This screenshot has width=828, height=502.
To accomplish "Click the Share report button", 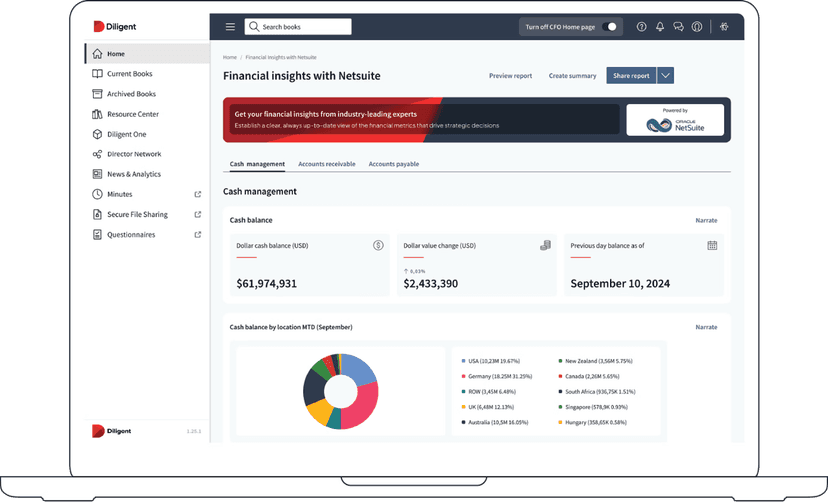I will coord(631,75).
